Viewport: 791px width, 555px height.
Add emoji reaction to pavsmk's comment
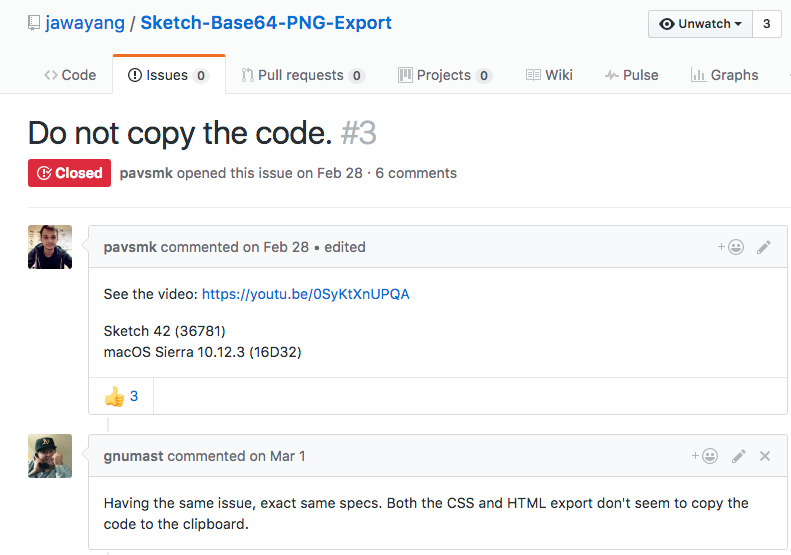pos(730,247)
